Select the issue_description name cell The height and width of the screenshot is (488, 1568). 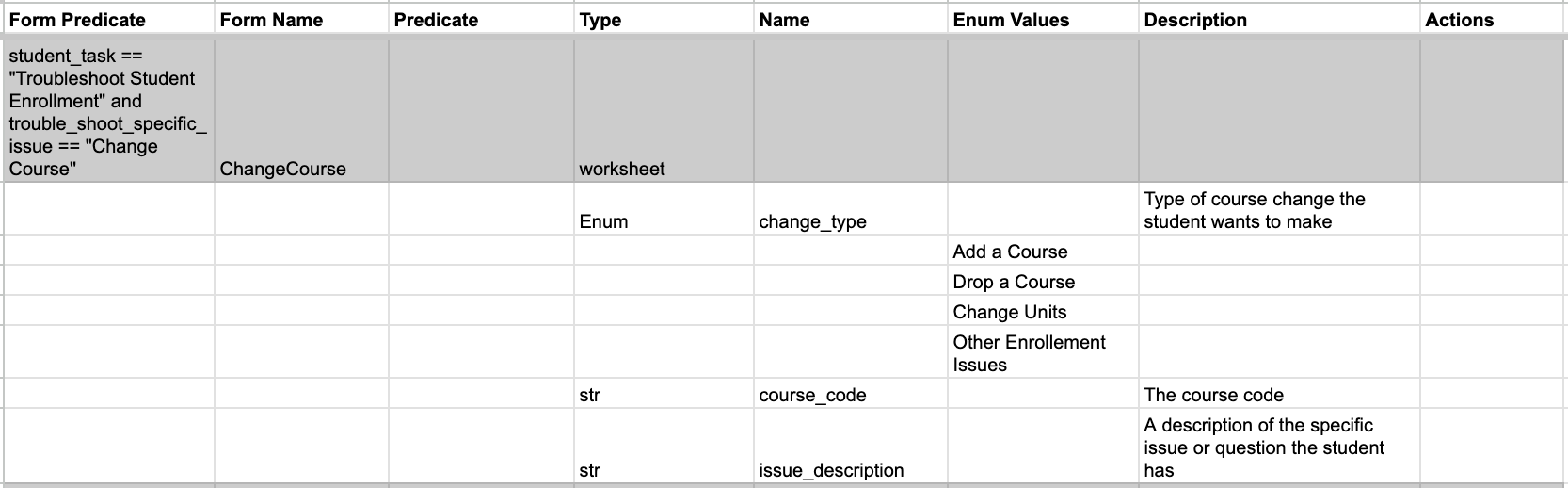831,470
